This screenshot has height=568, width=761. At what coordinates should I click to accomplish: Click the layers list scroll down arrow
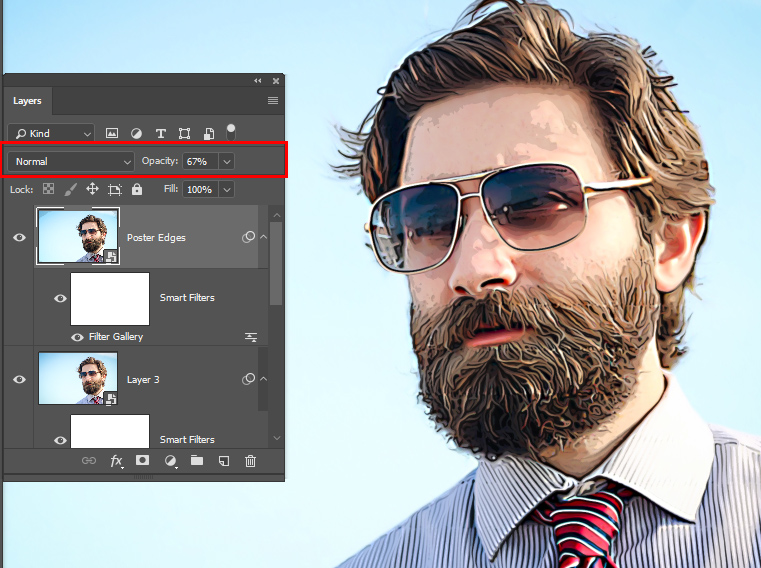(x=277, y=438)
